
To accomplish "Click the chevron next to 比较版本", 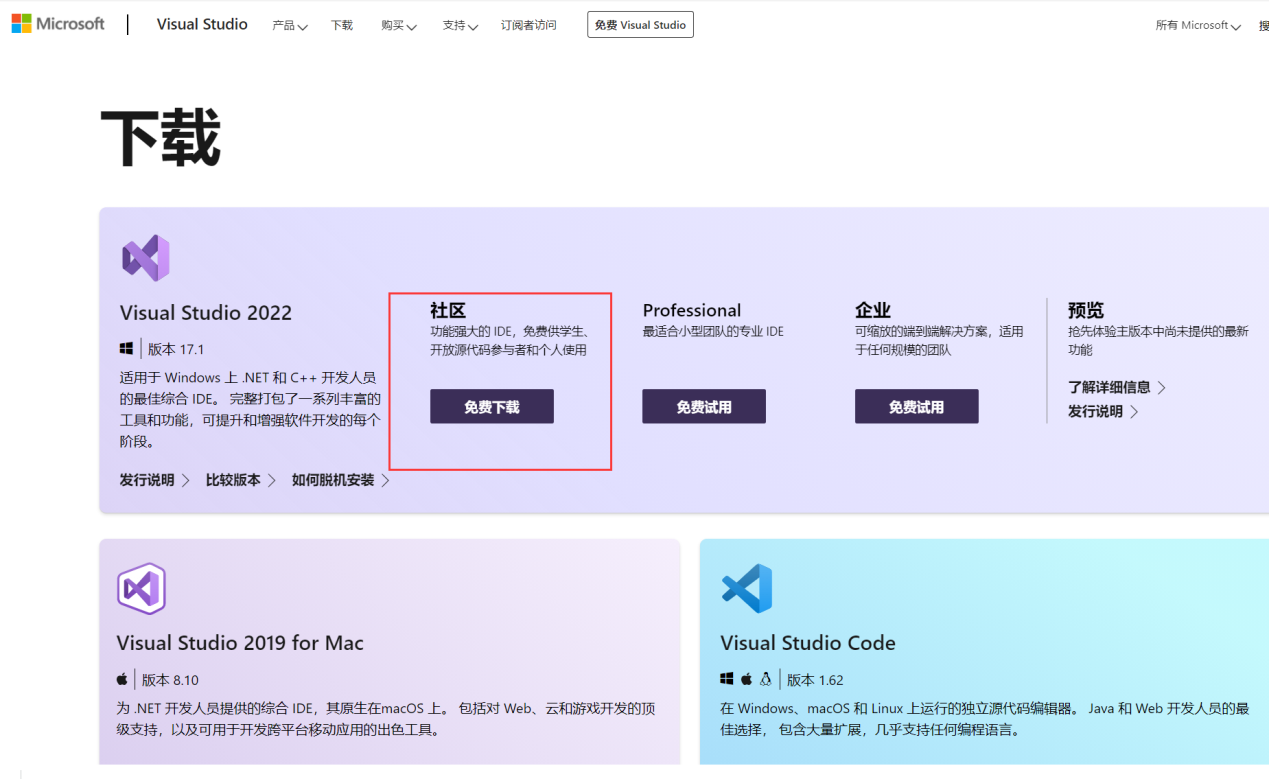I will (x=271, y=481).
